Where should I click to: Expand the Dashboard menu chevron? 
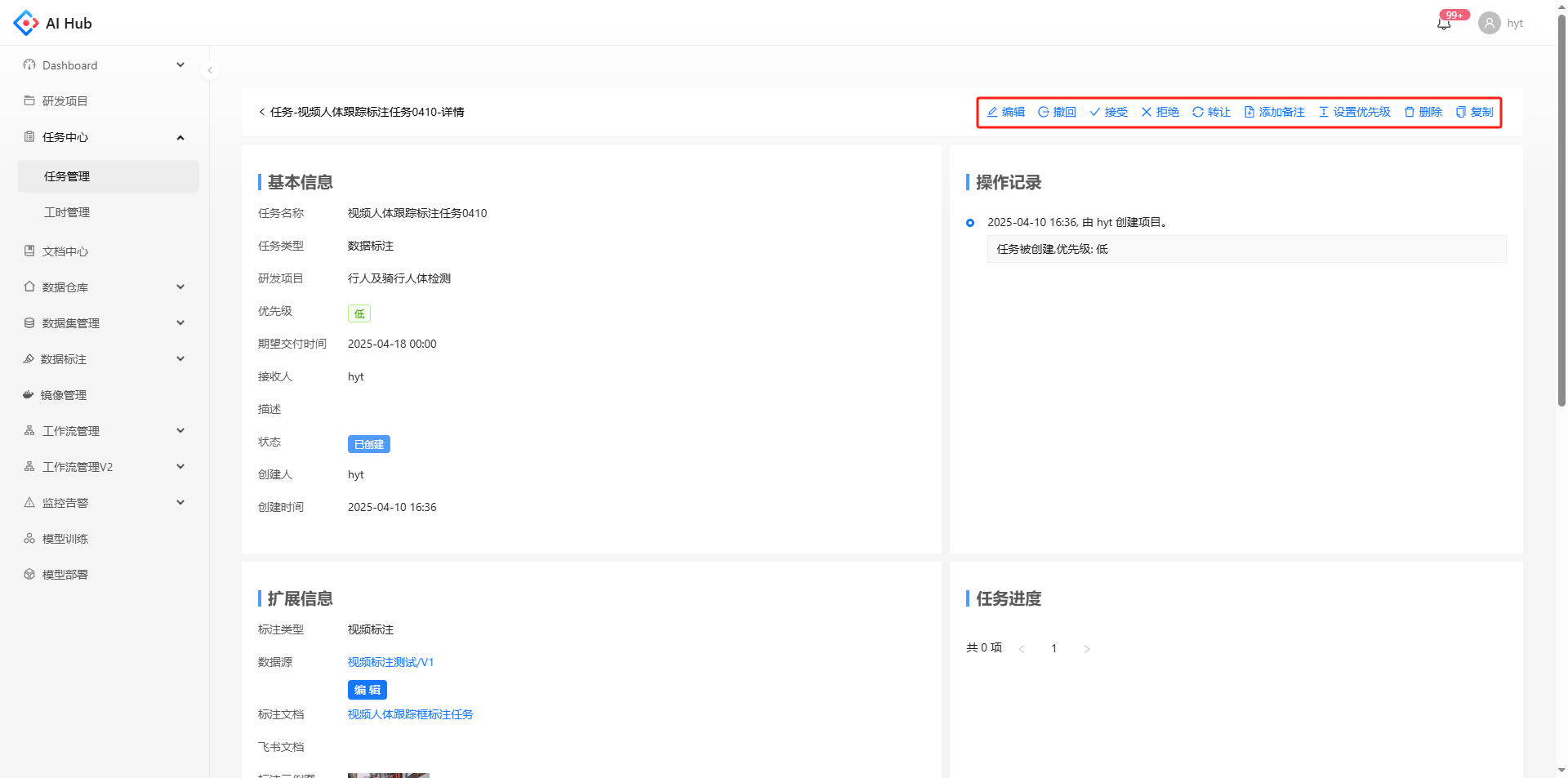[180, 64]
